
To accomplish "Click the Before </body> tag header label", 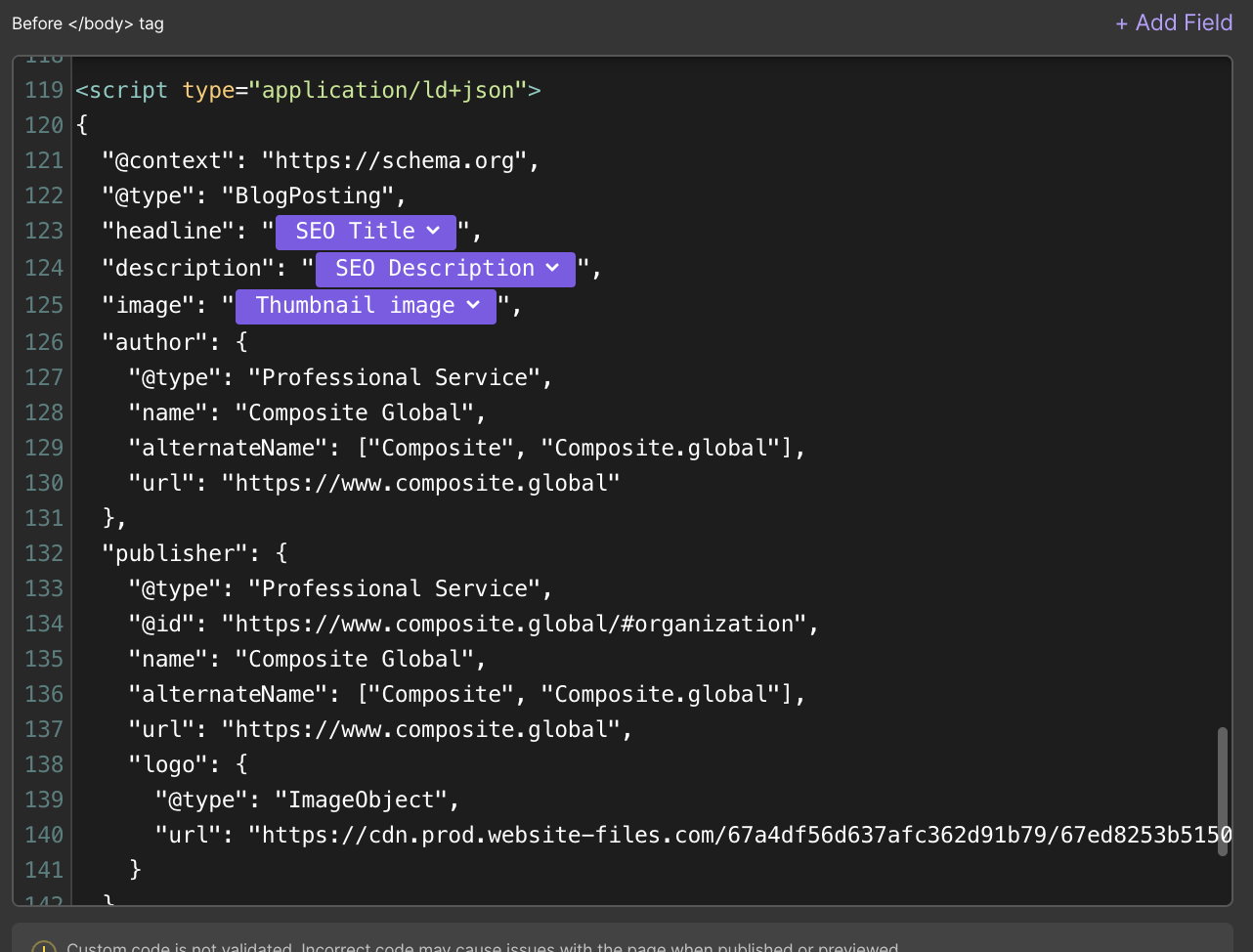I will pyautogui.click(x=87, y=22).
